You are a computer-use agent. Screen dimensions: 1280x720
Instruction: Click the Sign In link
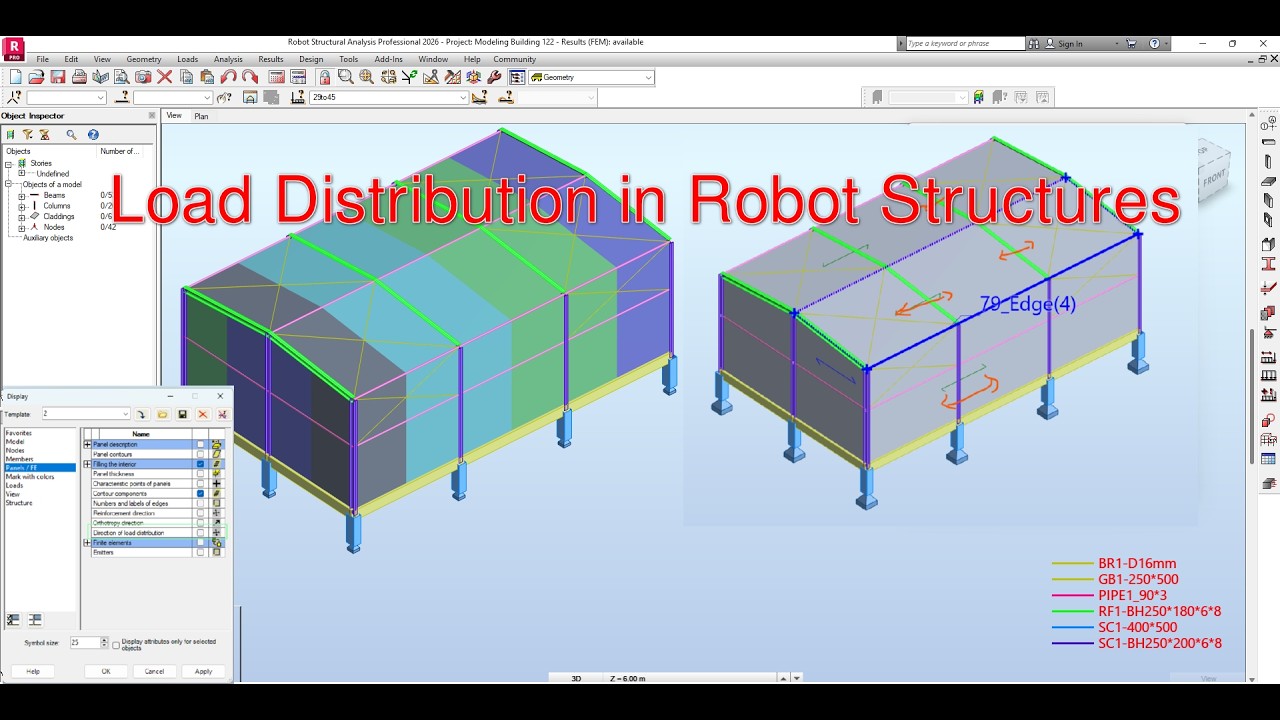pyautogui.click(x=1070, y=44)
